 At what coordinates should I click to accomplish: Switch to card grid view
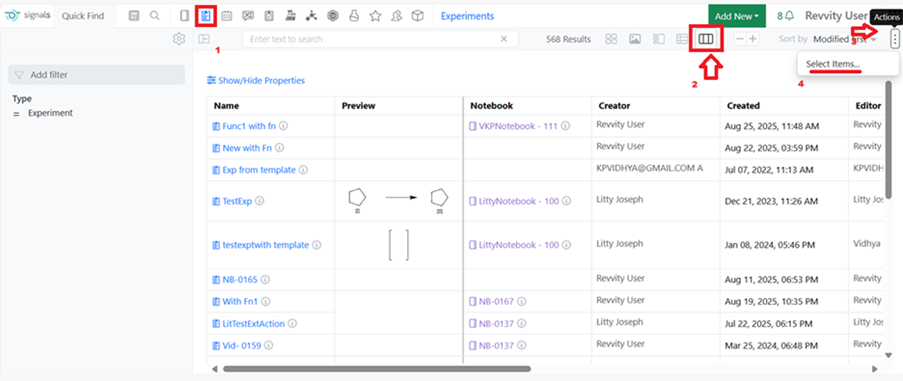(612, 39)
